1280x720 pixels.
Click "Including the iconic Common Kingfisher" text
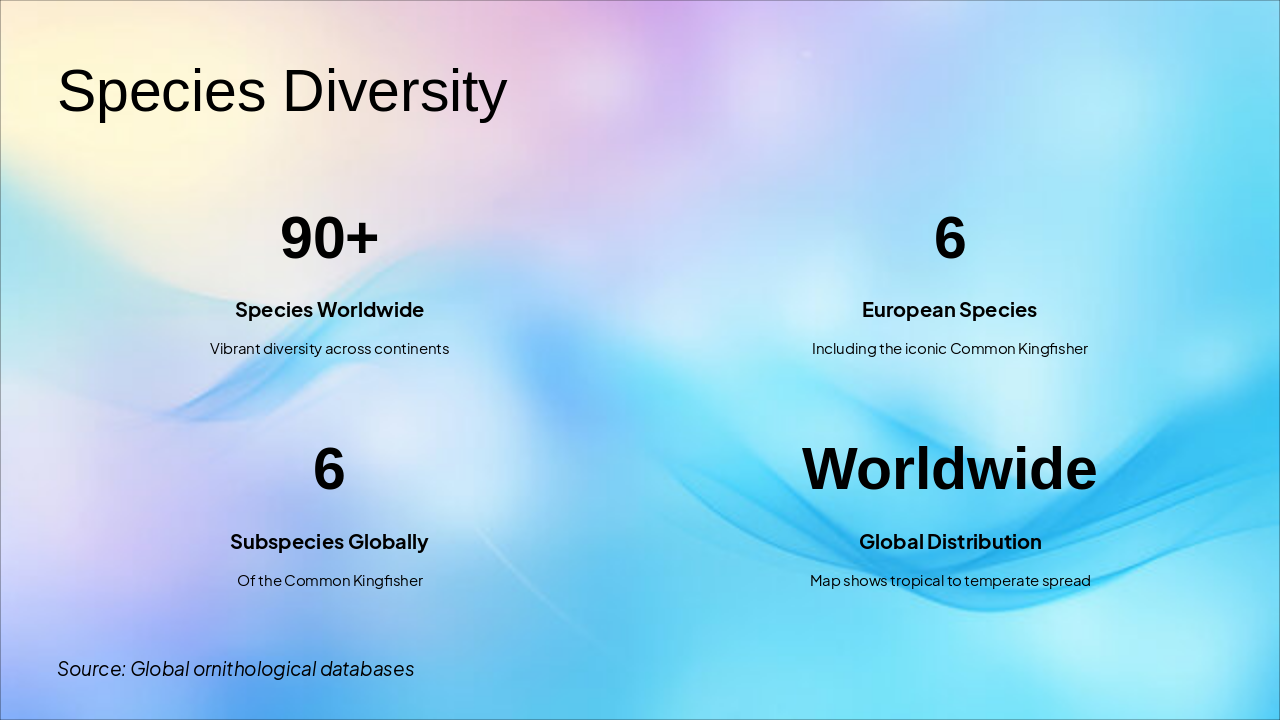point(949,349)
